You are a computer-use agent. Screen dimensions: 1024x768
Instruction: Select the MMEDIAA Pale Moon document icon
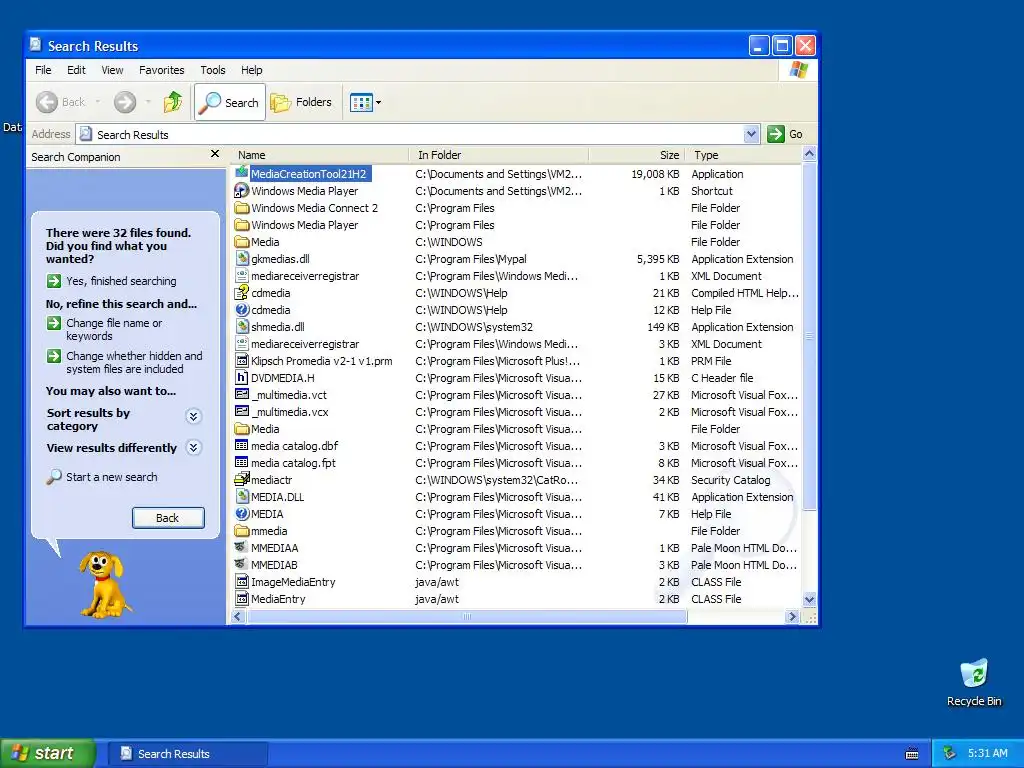point(242,547)
